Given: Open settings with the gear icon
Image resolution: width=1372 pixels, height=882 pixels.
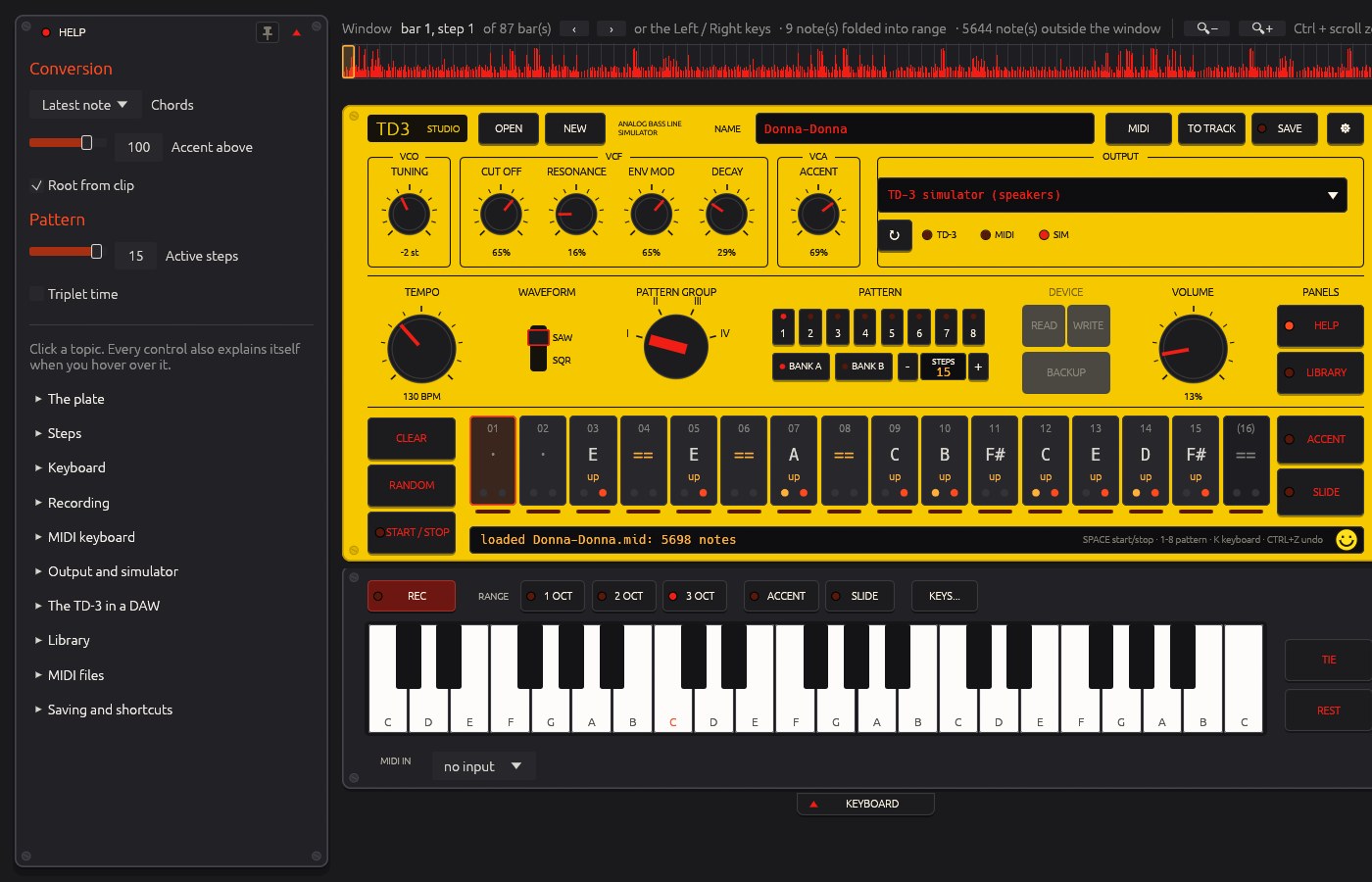Looking at the screenshot, I should click(1345, 128).
